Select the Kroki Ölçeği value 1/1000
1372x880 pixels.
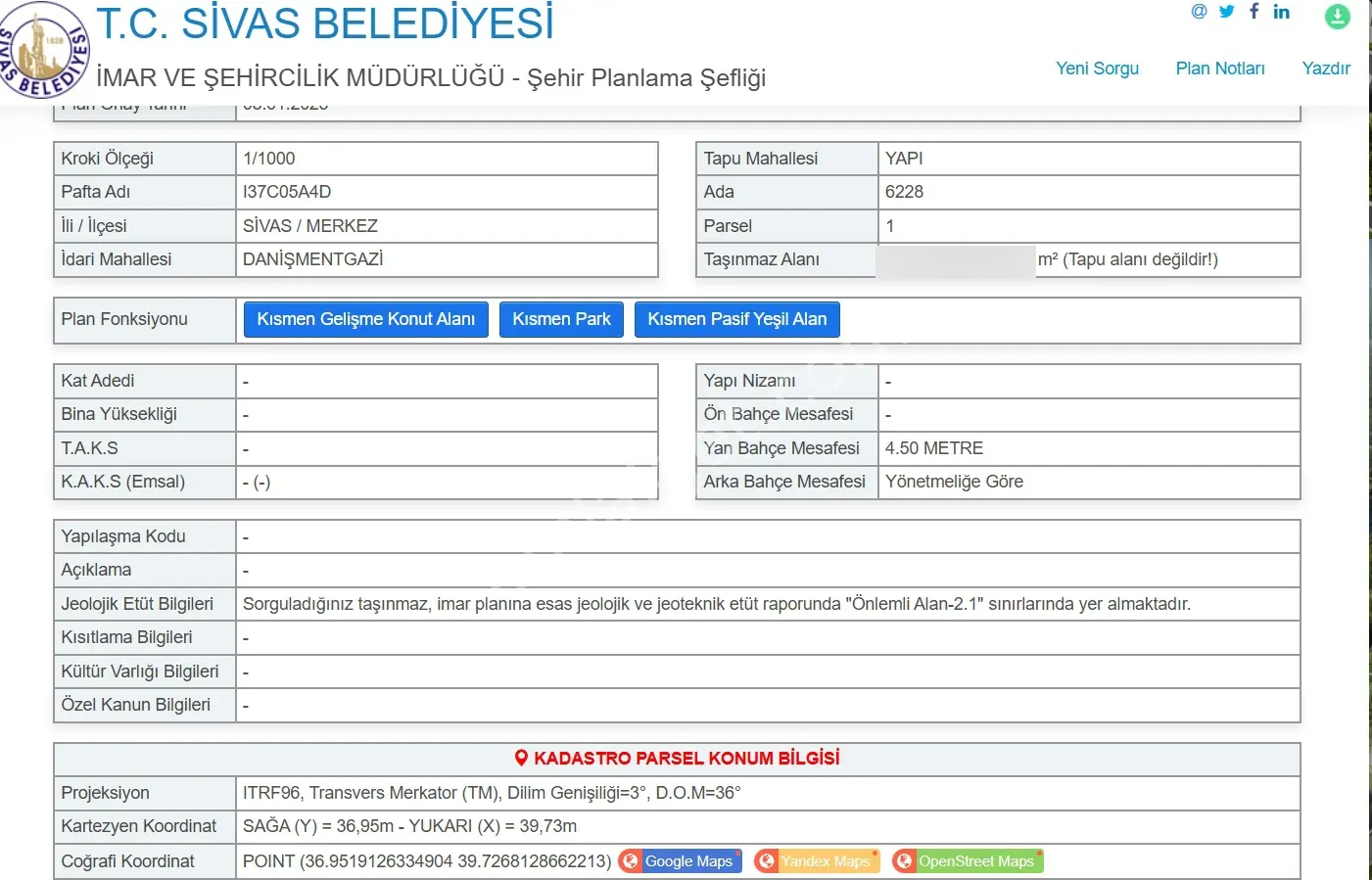pyautogui.click(x=269, y=159)
